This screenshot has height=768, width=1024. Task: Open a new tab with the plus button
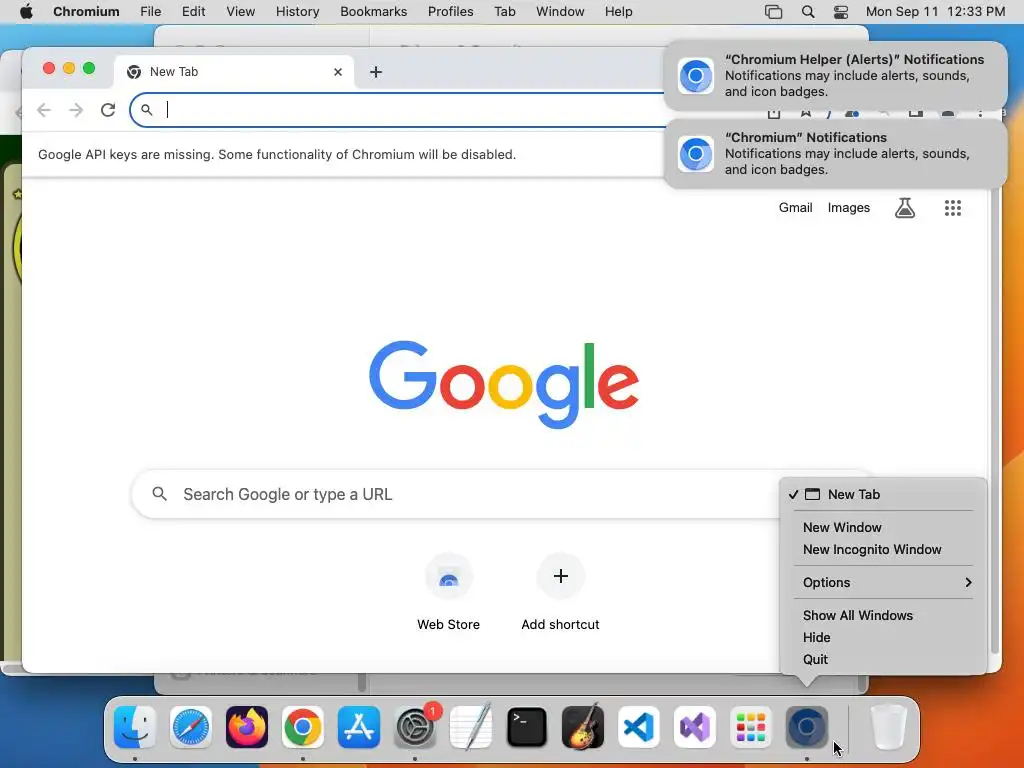pyautogui.click(x=376, y=72)
